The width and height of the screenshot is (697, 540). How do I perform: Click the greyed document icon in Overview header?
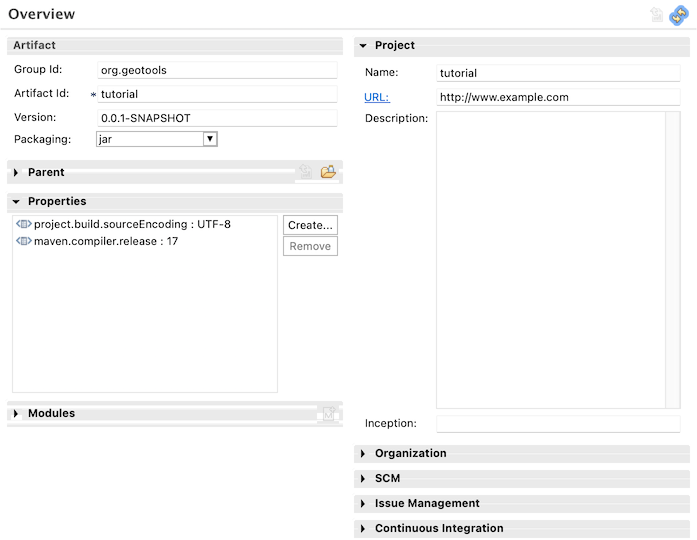(x=657, y=14)
